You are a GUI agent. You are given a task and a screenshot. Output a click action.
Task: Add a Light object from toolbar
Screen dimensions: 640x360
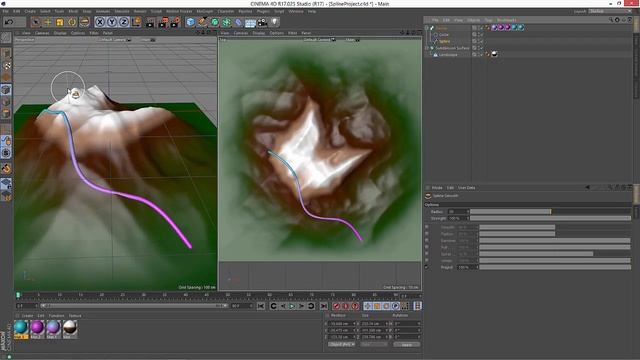pos(275,22)
